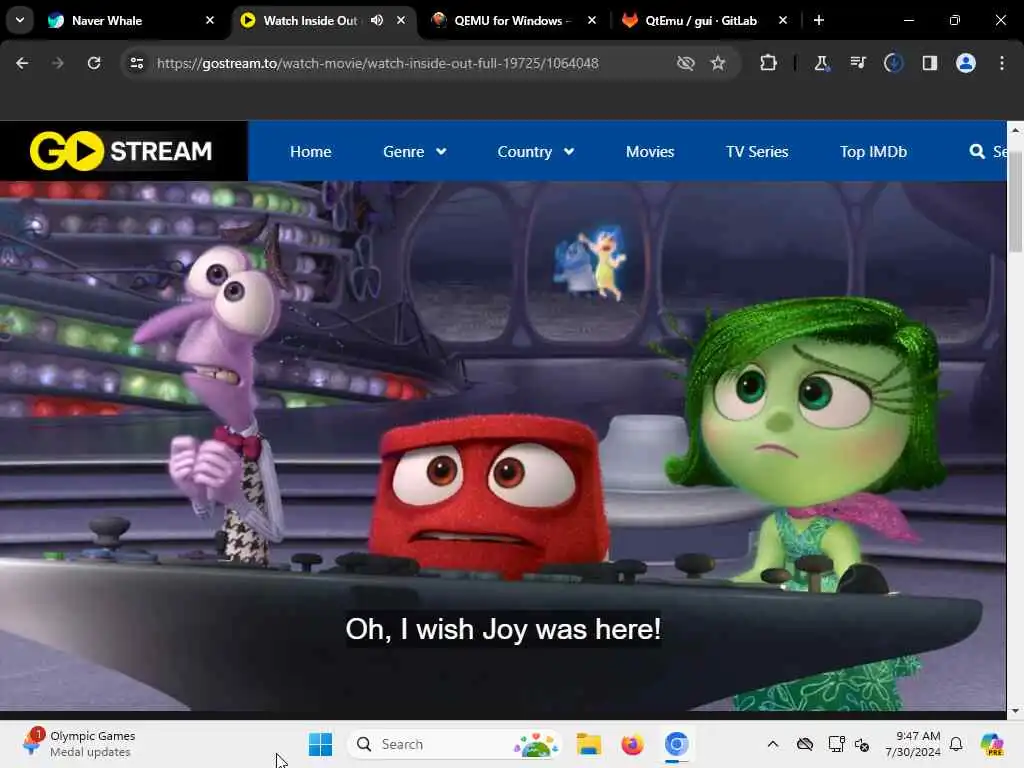Viewport: 1024px width, 768px height.
Task: Click the page scroll down arrow
Action: [1015, 711]
